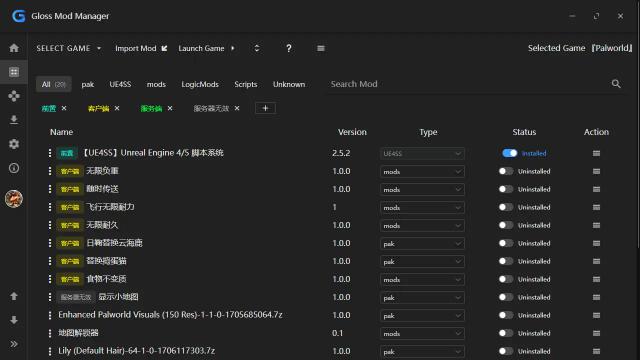This screenshot has width=640, height=360.
Task: Click drag handle dots of 地图解锁器 row
Action: 50,333
